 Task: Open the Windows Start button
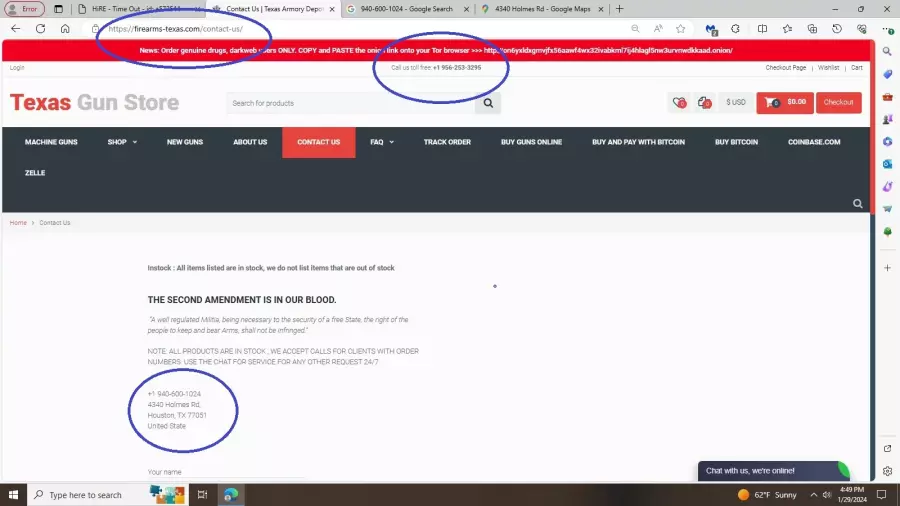point(13,495)
